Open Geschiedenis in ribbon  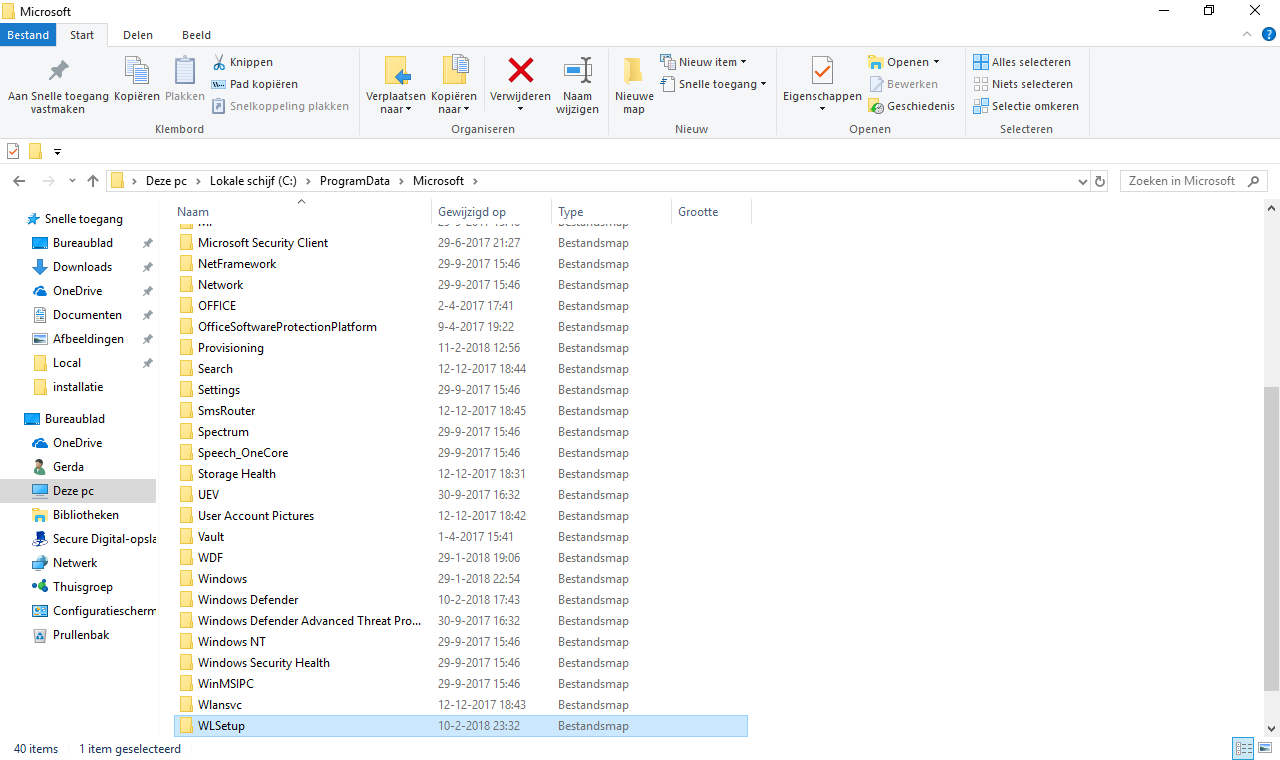(911, 106)
